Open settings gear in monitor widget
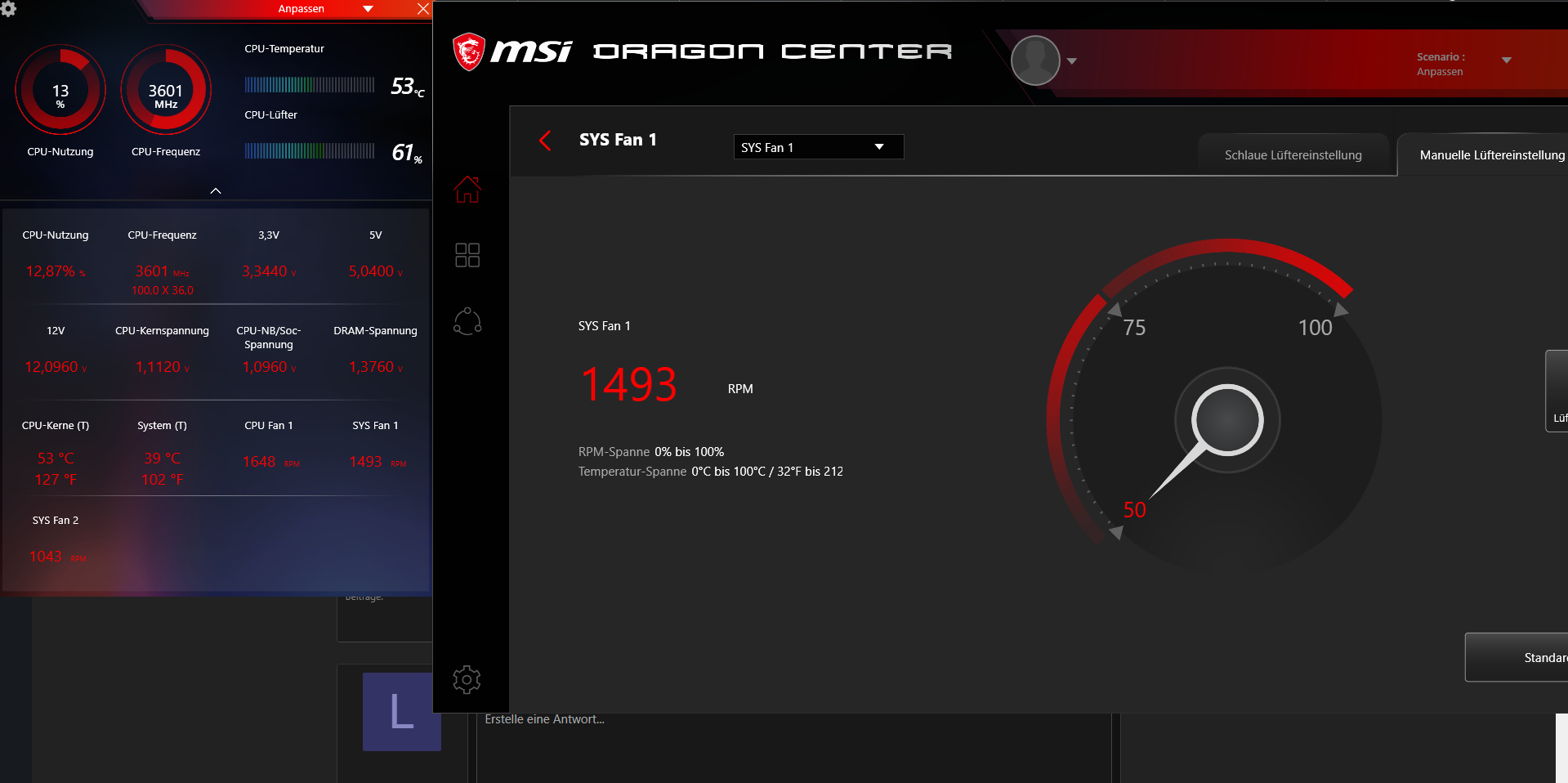The width and height of the screenshot is (1568, 783). tap(8, 8)
